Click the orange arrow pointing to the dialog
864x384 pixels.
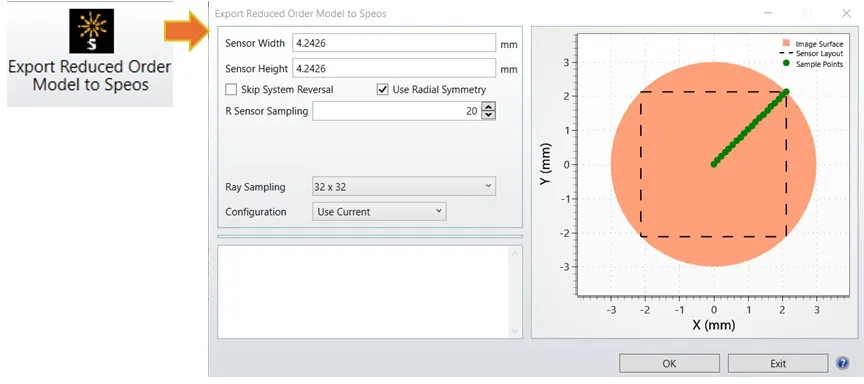click(x=186, y=31)
